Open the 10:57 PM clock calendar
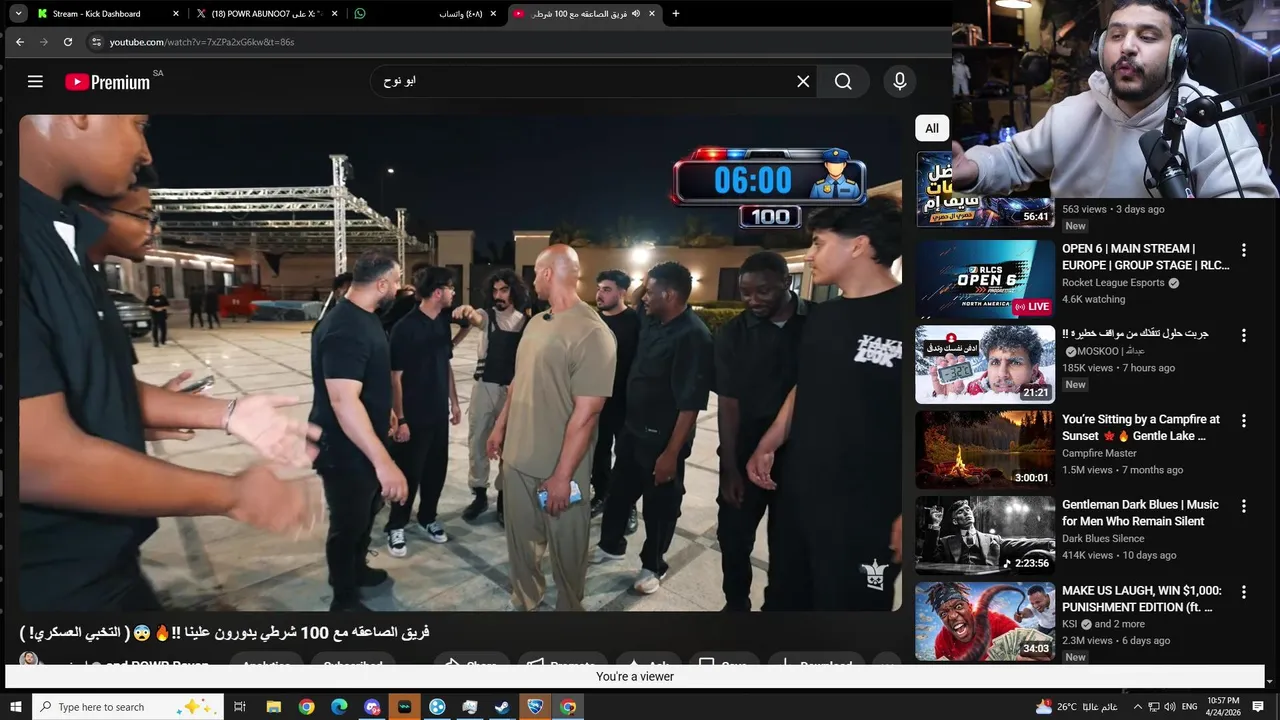Screen dimensions: 1280x720 (1223, 707)
